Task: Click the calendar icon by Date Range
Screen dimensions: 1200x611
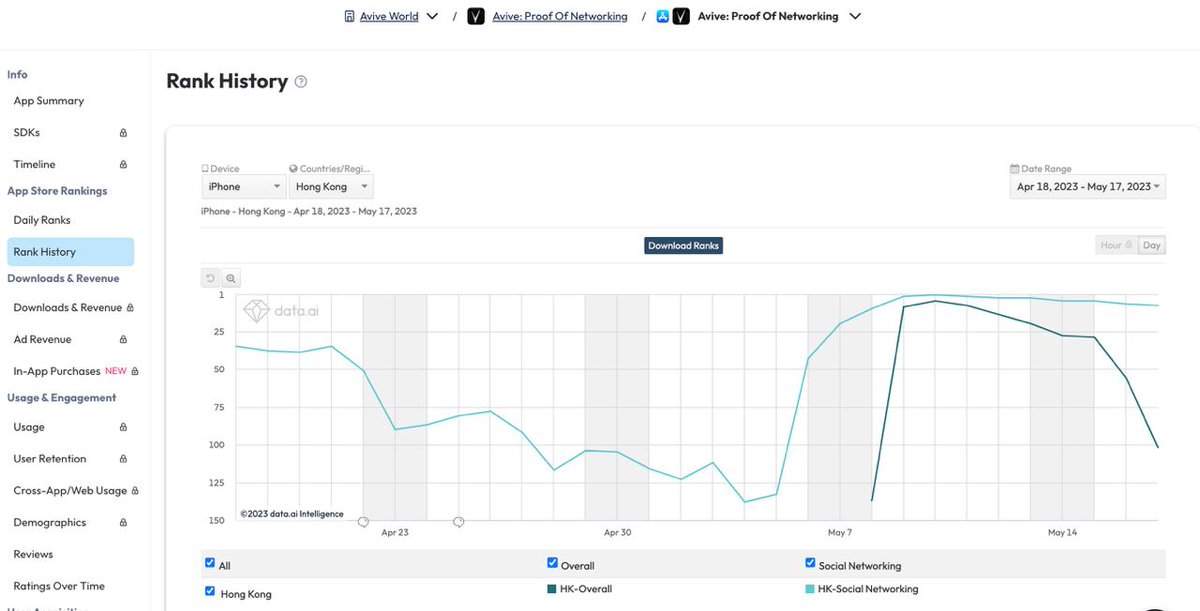Action: pos(1014,169)
